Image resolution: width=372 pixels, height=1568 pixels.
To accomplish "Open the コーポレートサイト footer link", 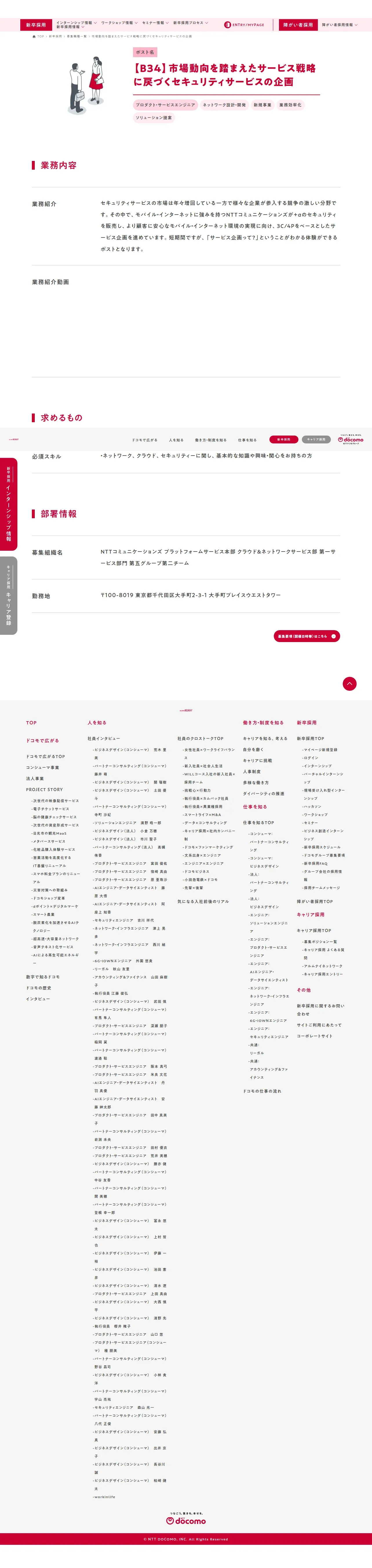I will 314,1036.
